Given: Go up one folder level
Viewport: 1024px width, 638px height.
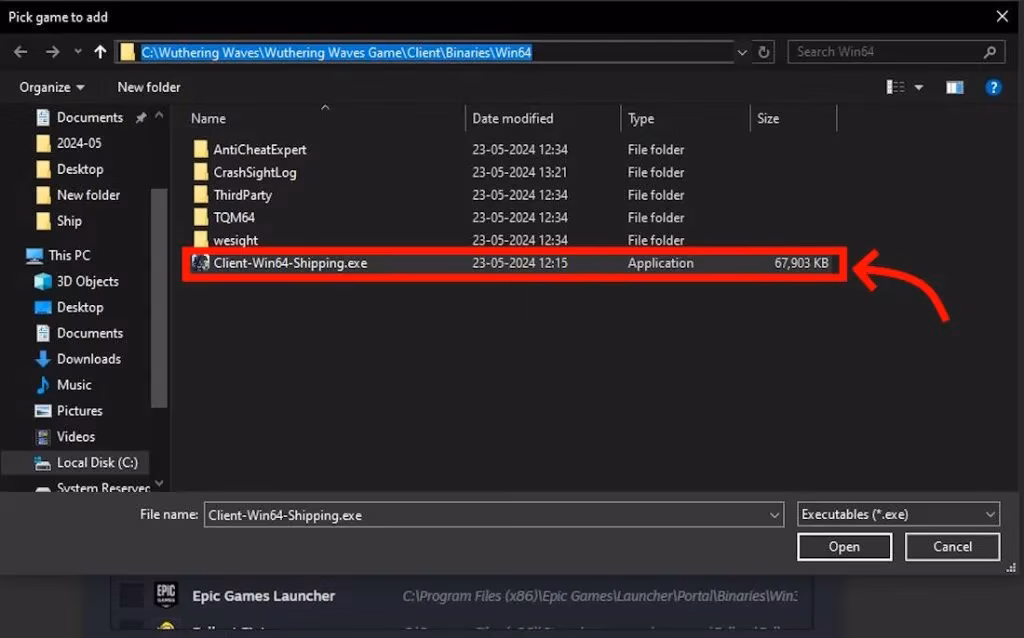Looking at the screenshot, I should 100,52.
